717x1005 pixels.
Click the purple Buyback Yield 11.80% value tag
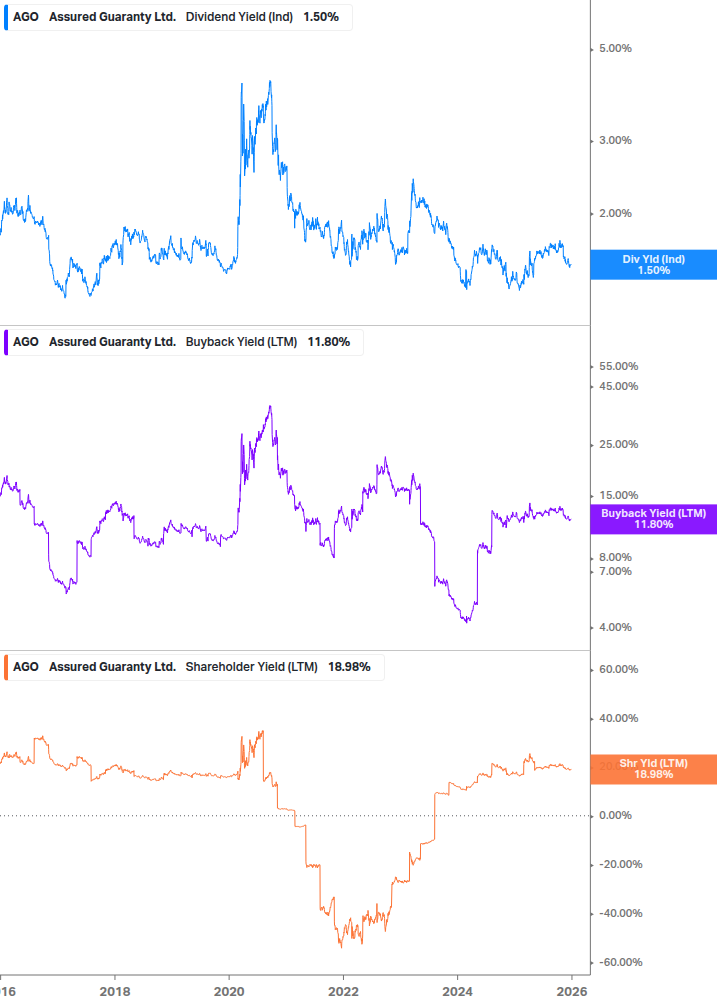654,519
